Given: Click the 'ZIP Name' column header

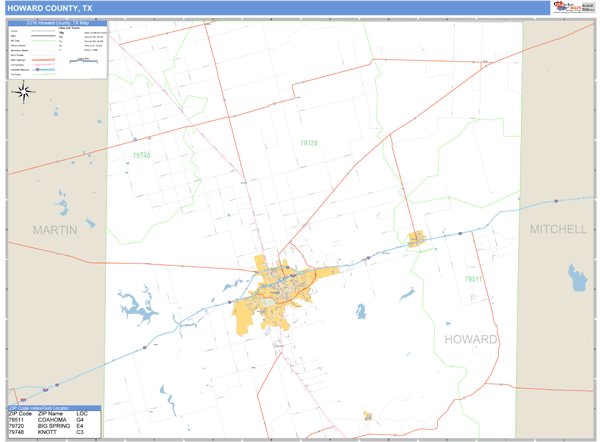Looking at the screenshot, I should [50, 414].
